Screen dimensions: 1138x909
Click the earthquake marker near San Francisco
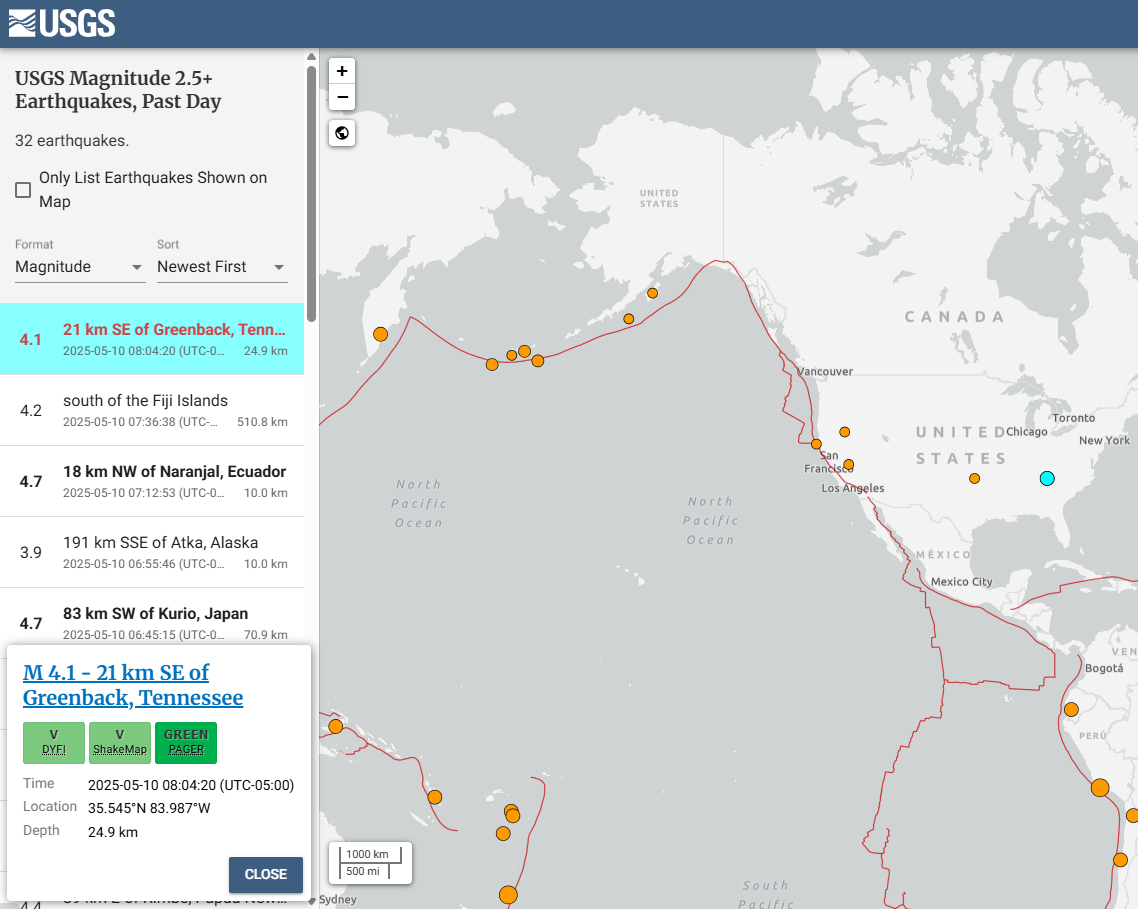tap(816, 444)
